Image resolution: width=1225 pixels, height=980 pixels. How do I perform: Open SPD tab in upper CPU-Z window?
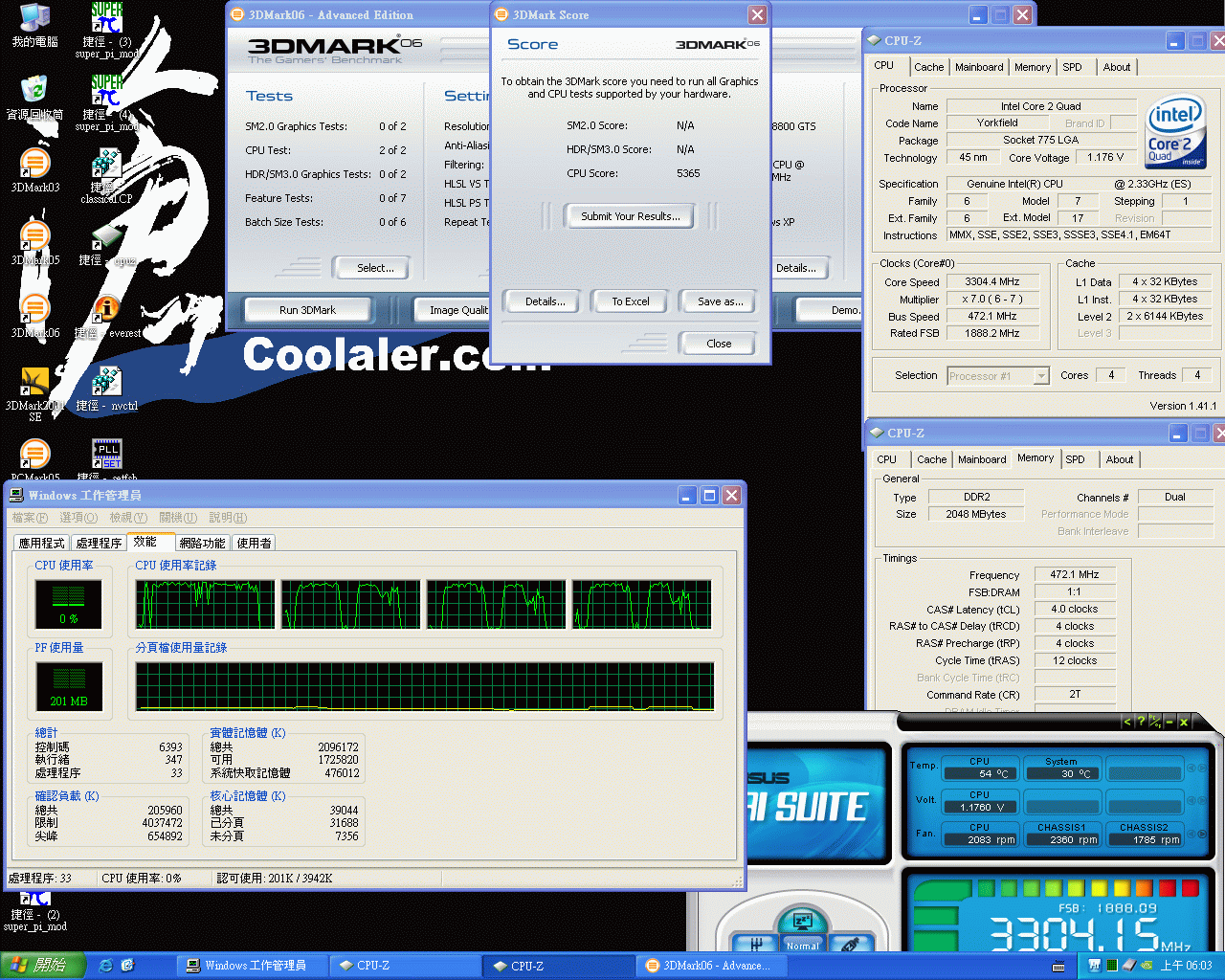pyautogui.click(x=1072, y=67)
